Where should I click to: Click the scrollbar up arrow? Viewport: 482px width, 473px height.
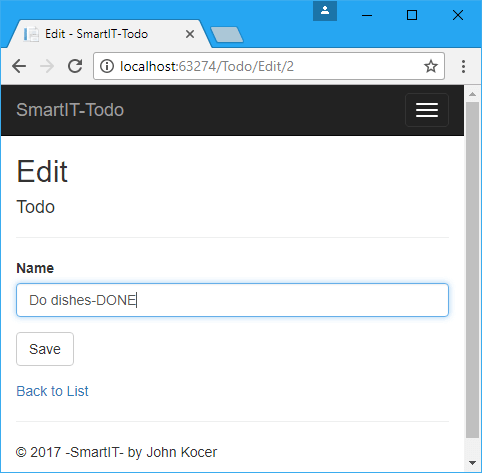472,94
